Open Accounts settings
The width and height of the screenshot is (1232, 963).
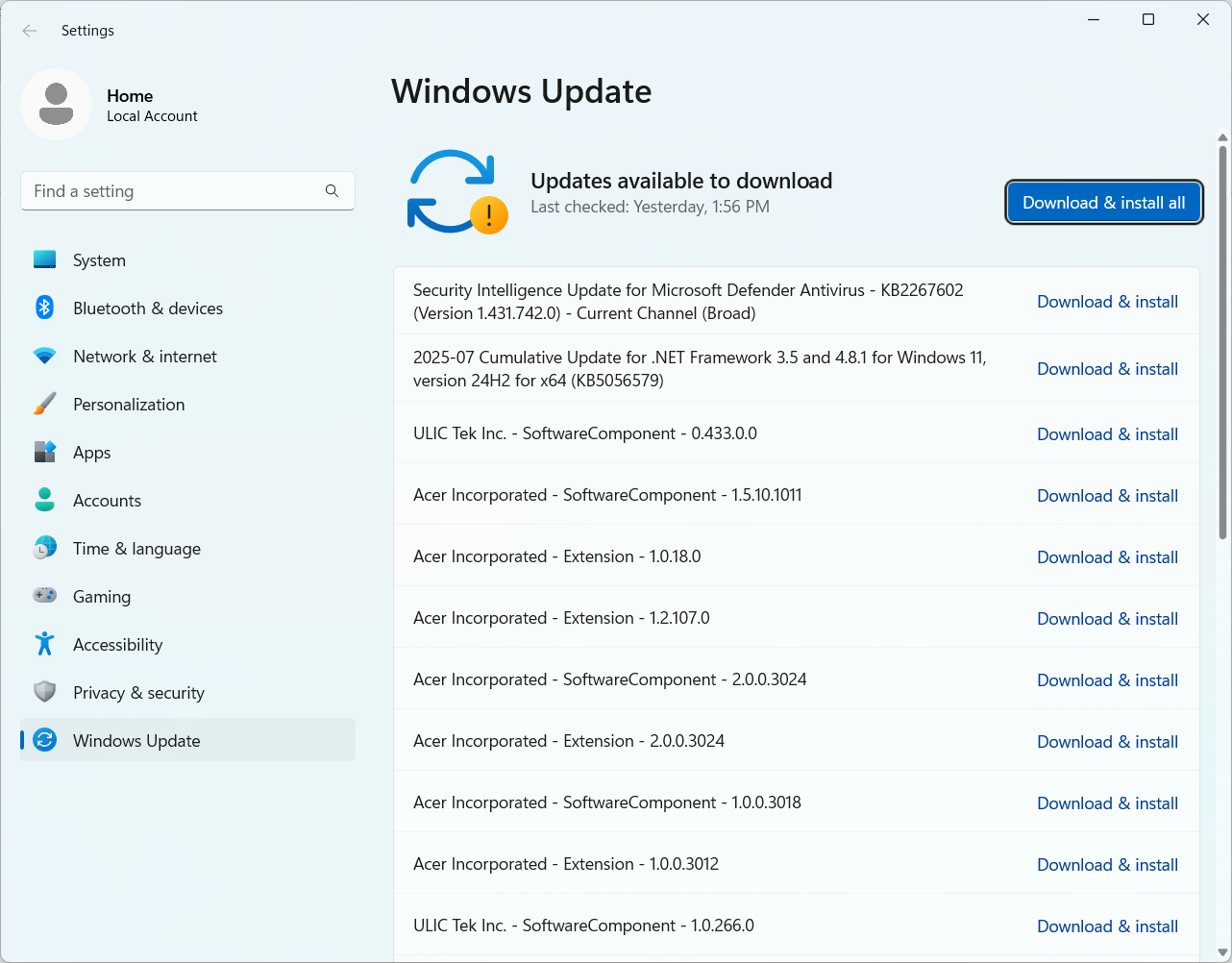click(x=187, y=500)
